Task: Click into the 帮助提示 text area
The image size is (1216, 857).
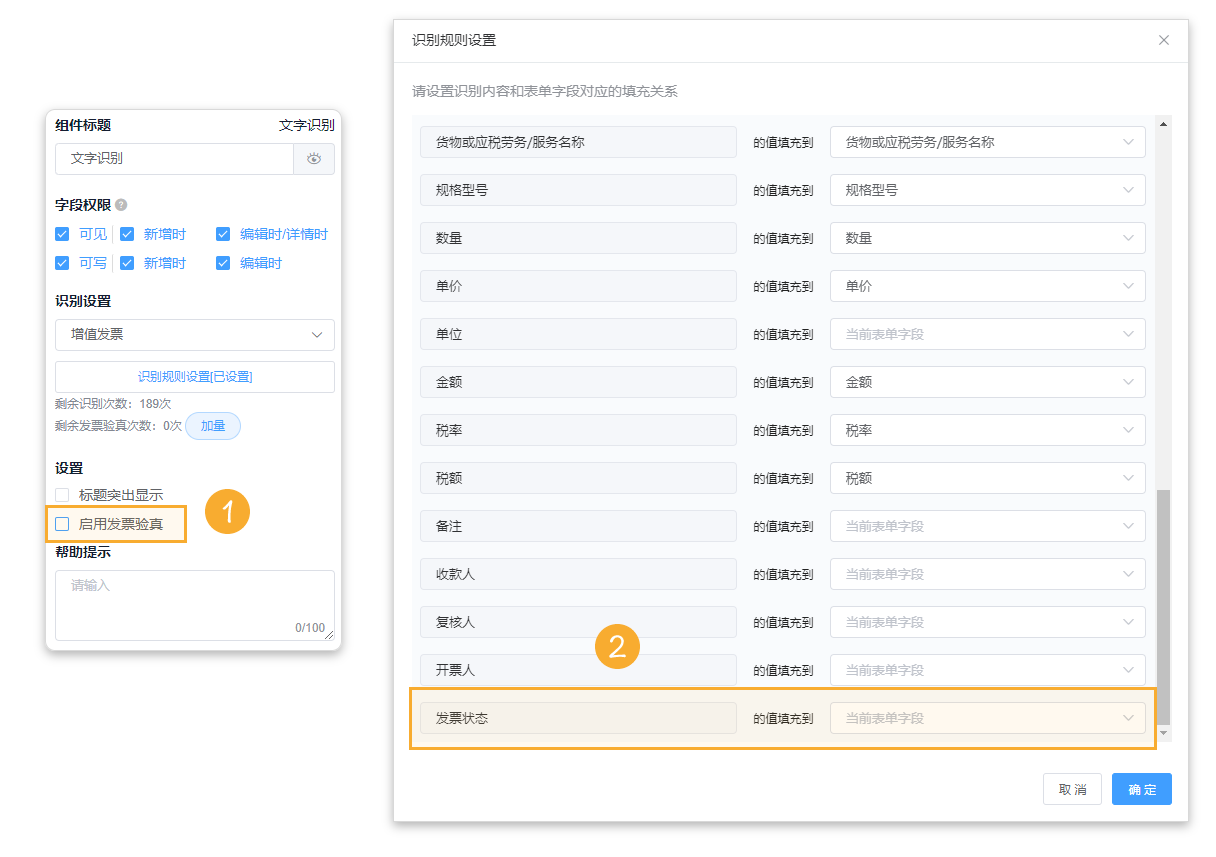Action: tap(195, 605)
